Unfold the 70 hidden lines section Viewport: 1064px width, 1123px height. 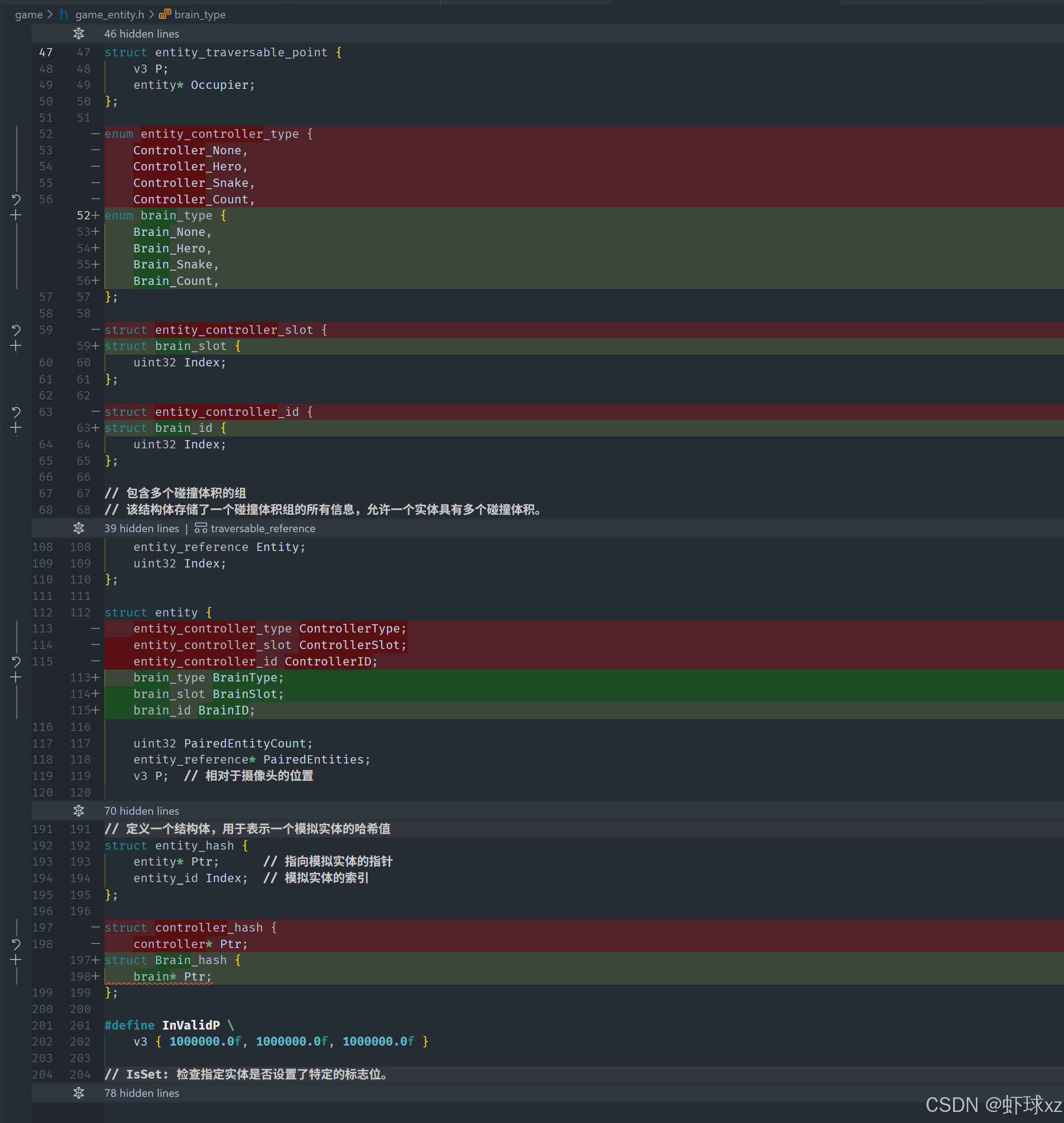[x=79, y=811]
